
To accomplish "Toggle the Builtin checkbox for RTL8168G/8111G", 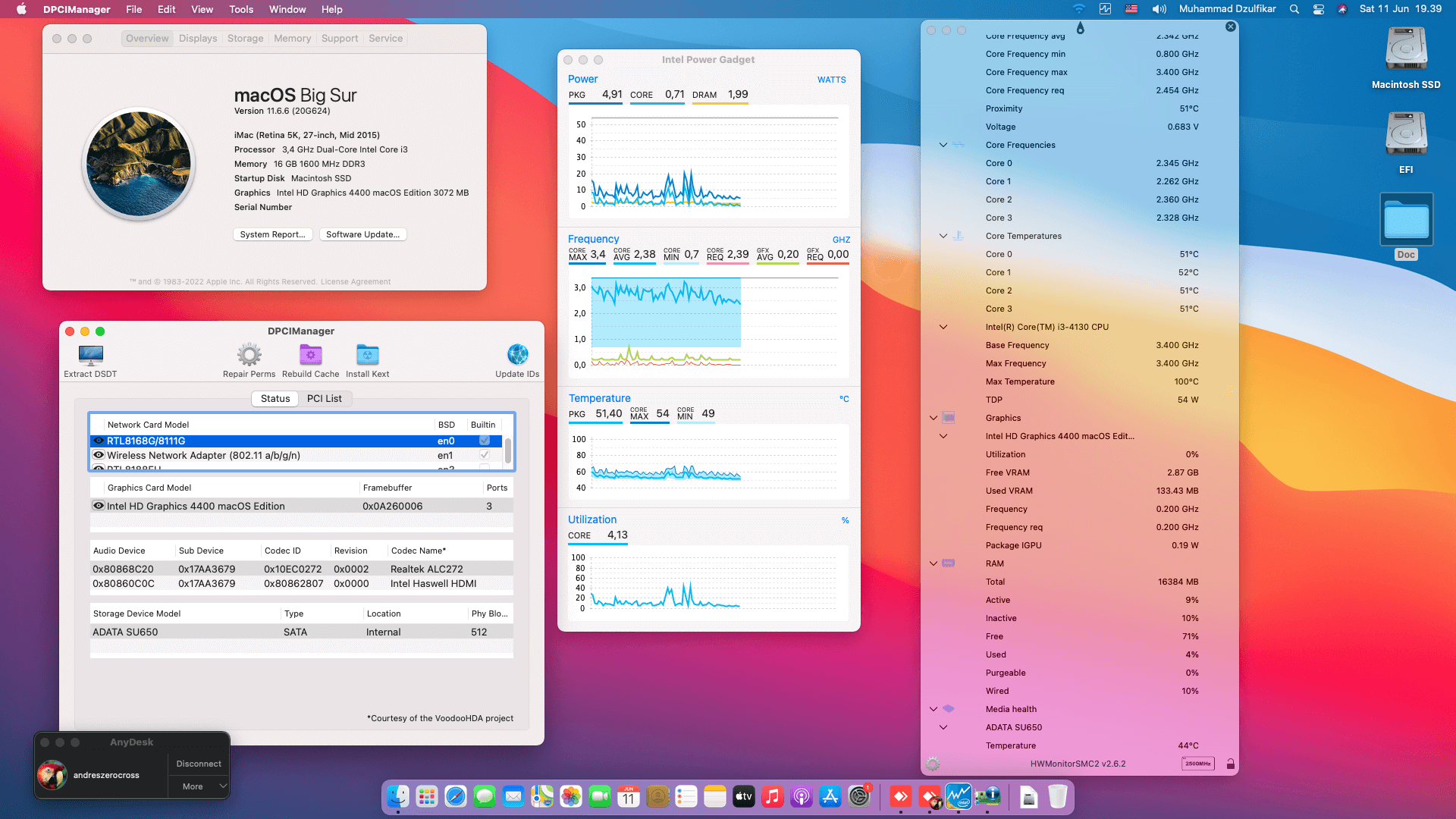I will click(x=484, y=441).
